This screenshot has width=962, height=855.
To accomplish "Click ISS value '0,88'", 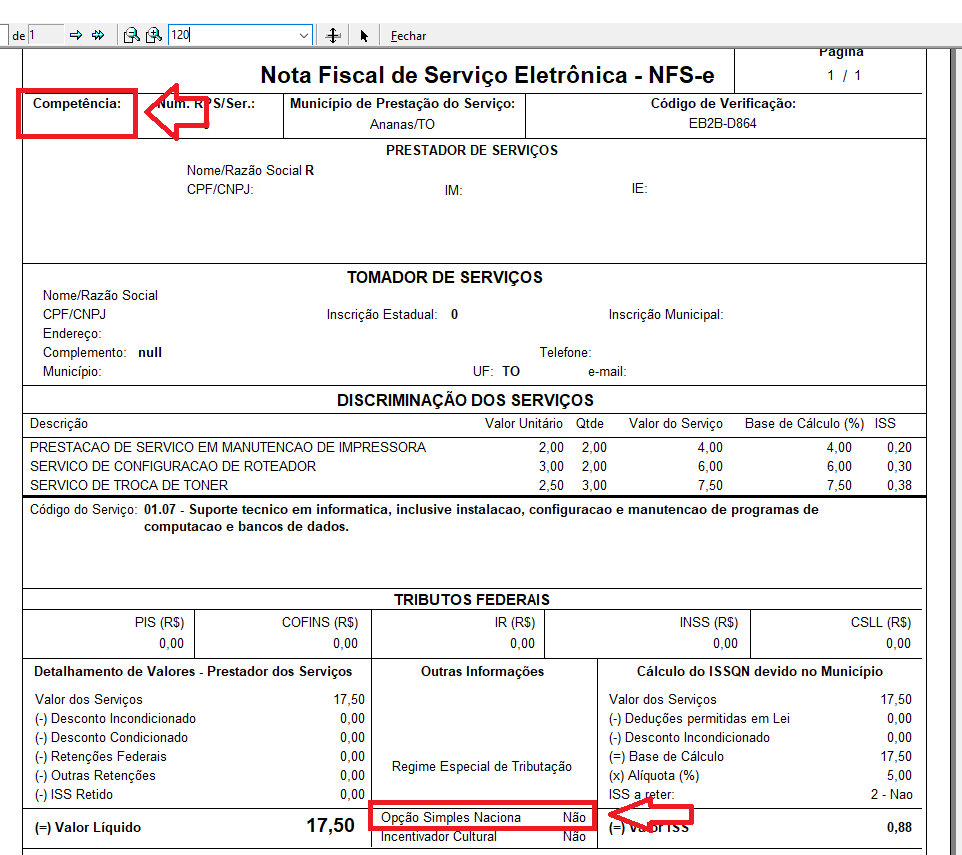I will click(899, 827).
